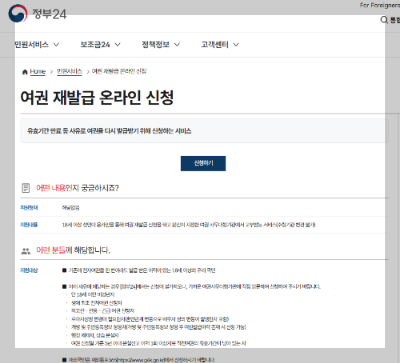This screenshot has width=400, height=363.
Task: Go to Home breadcrumb link
Action: tap(38, 71)
